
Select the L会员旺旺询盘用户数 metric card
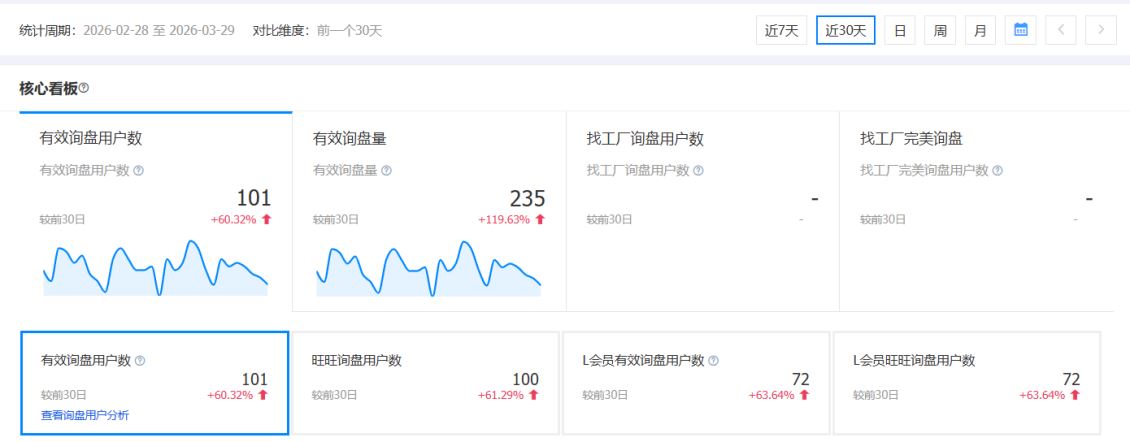[966, 383]
